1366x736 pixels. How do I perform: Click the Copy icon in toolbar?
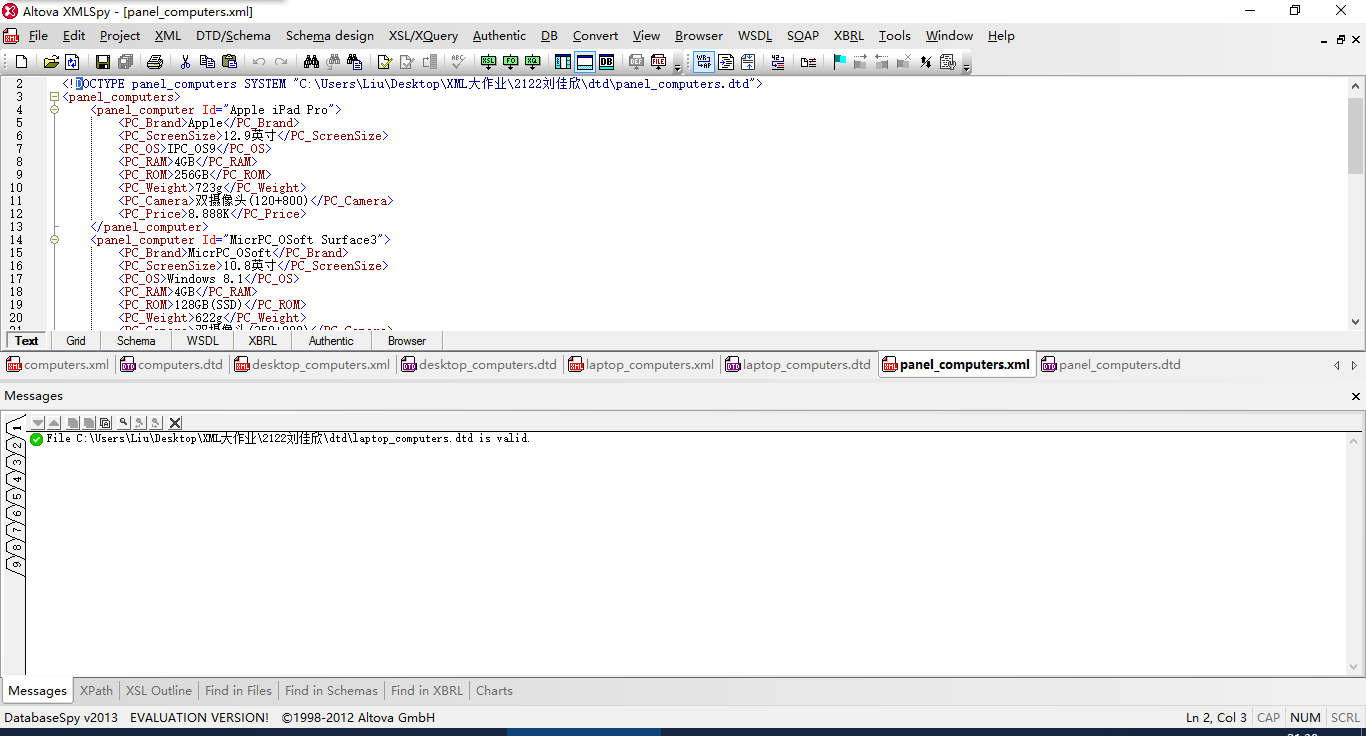[207, 62]
